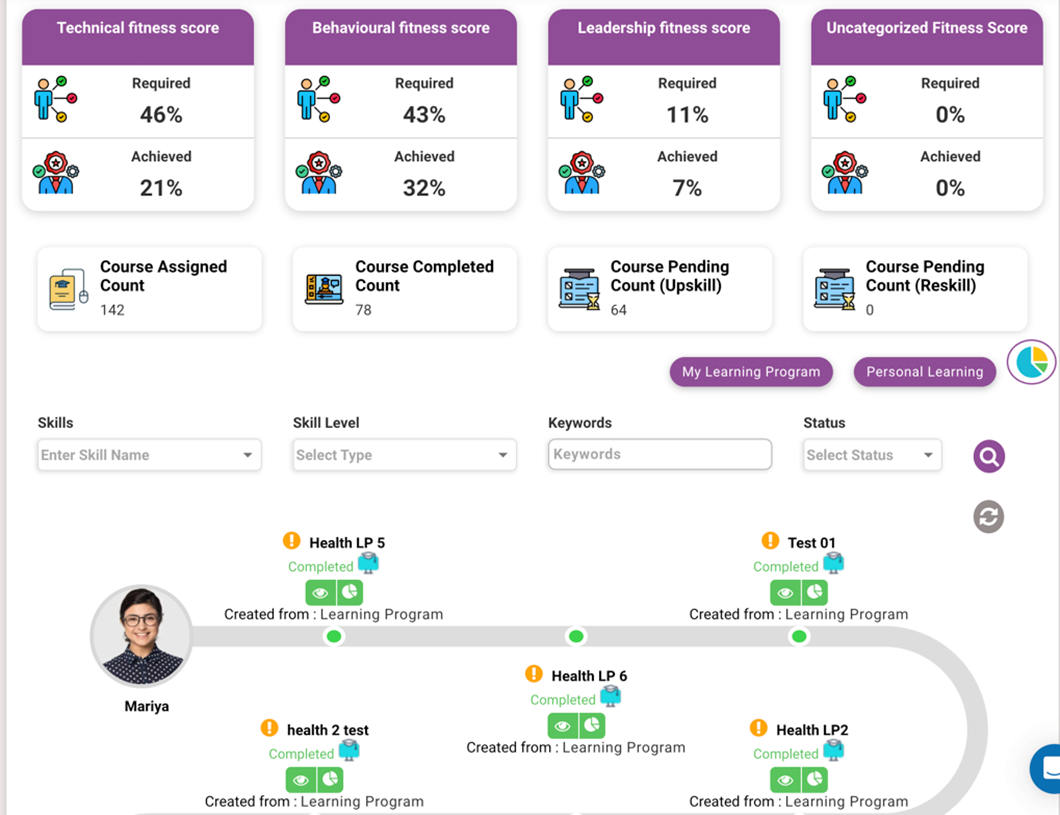The width and height of the screenshot is (1060, 815).
Task: Click the monitor icon next to Health LP2 Completed
Action: [x=833, y=751]
